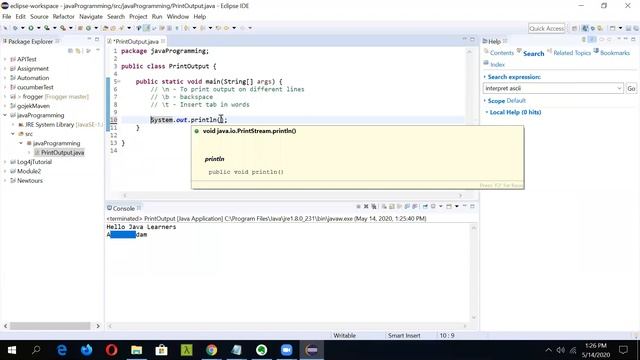Viewport: 640px width, 360px height.
Task: Minimize the Console view
Action: click(x=464, y=206)
